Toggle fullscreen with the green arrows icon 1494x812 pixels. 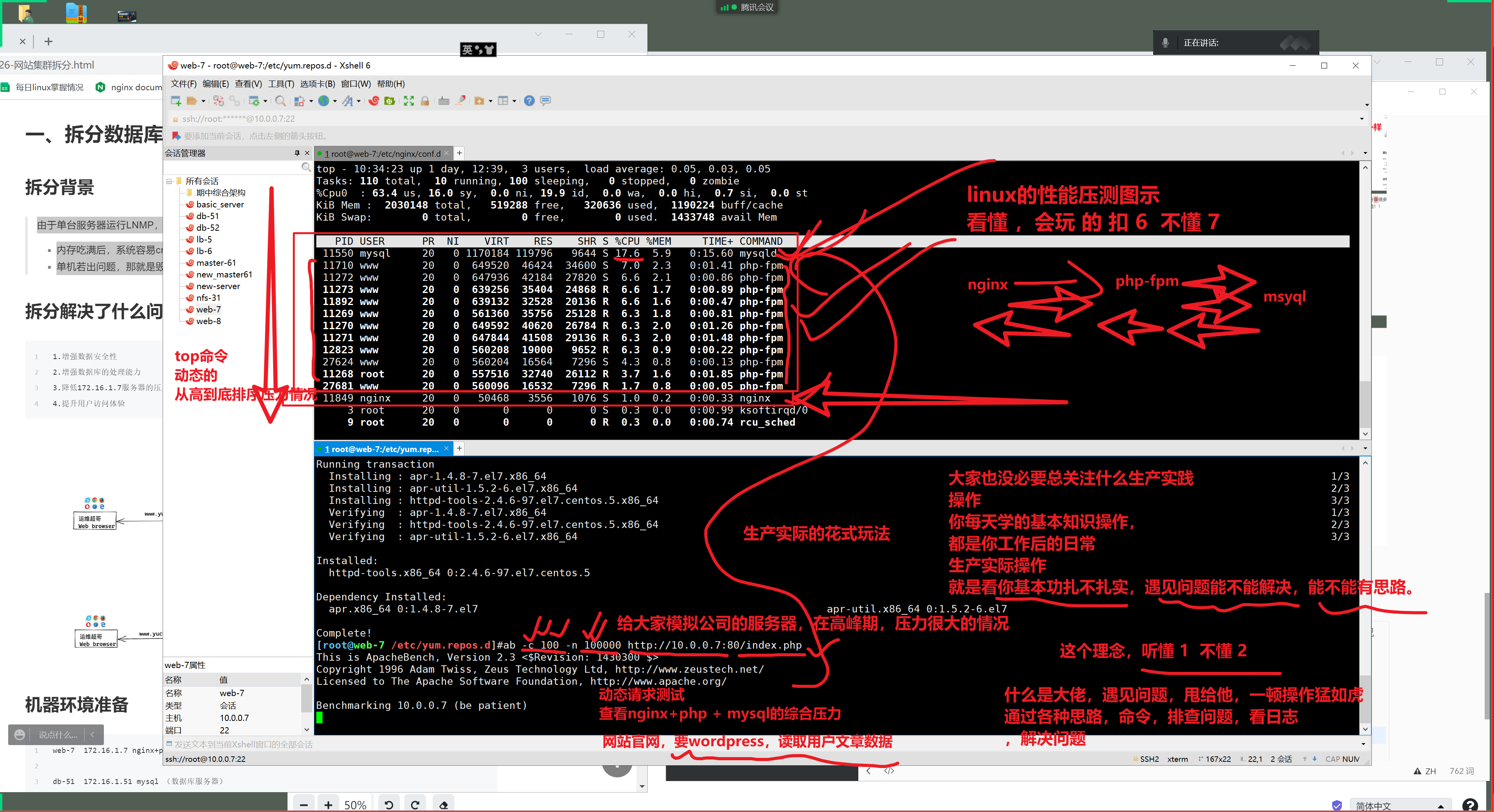(x=409, y=101)
